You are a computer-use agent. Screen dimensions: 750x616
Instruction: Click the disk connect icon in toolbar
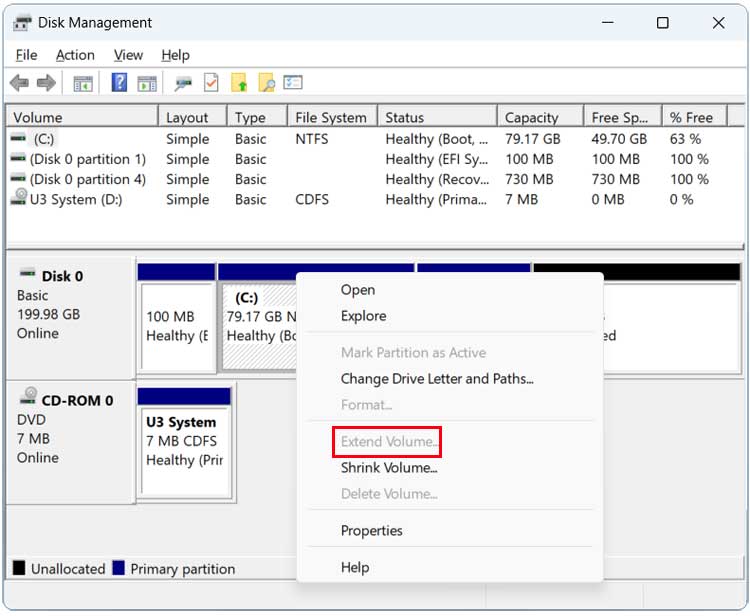pos(183,83)
